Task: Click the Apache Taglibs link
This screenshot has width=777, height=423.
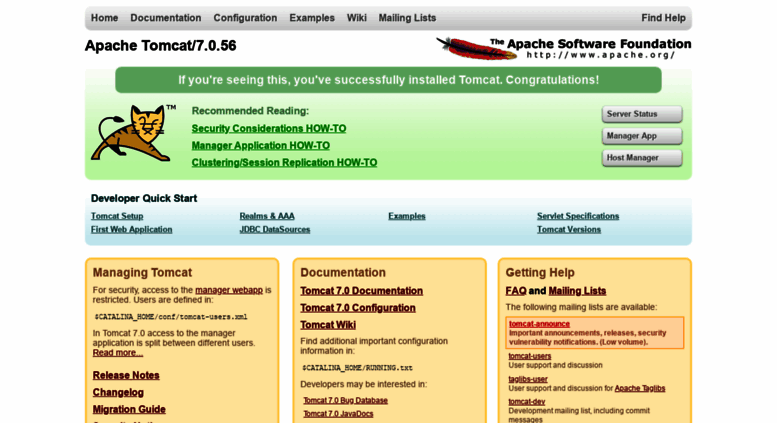Action: tap(640, 388)
